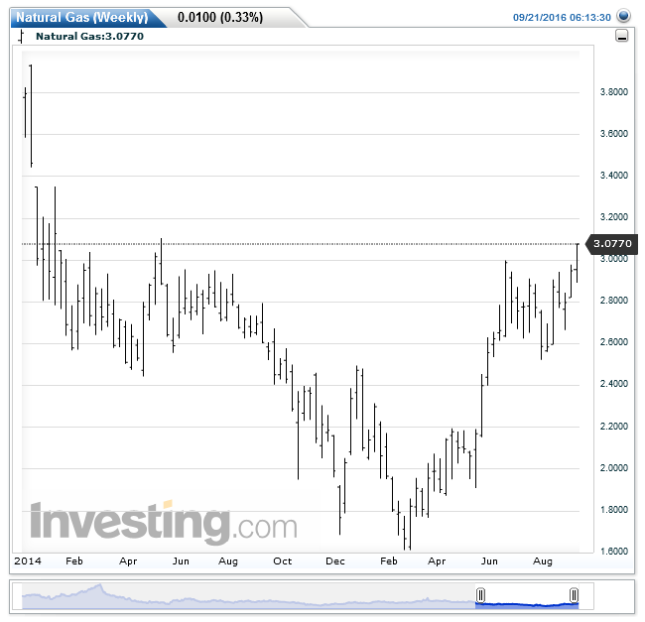Viewport: 645px width, 622px height.
Task: Click the 2.6000 price axis label
Action: point(614,342)
